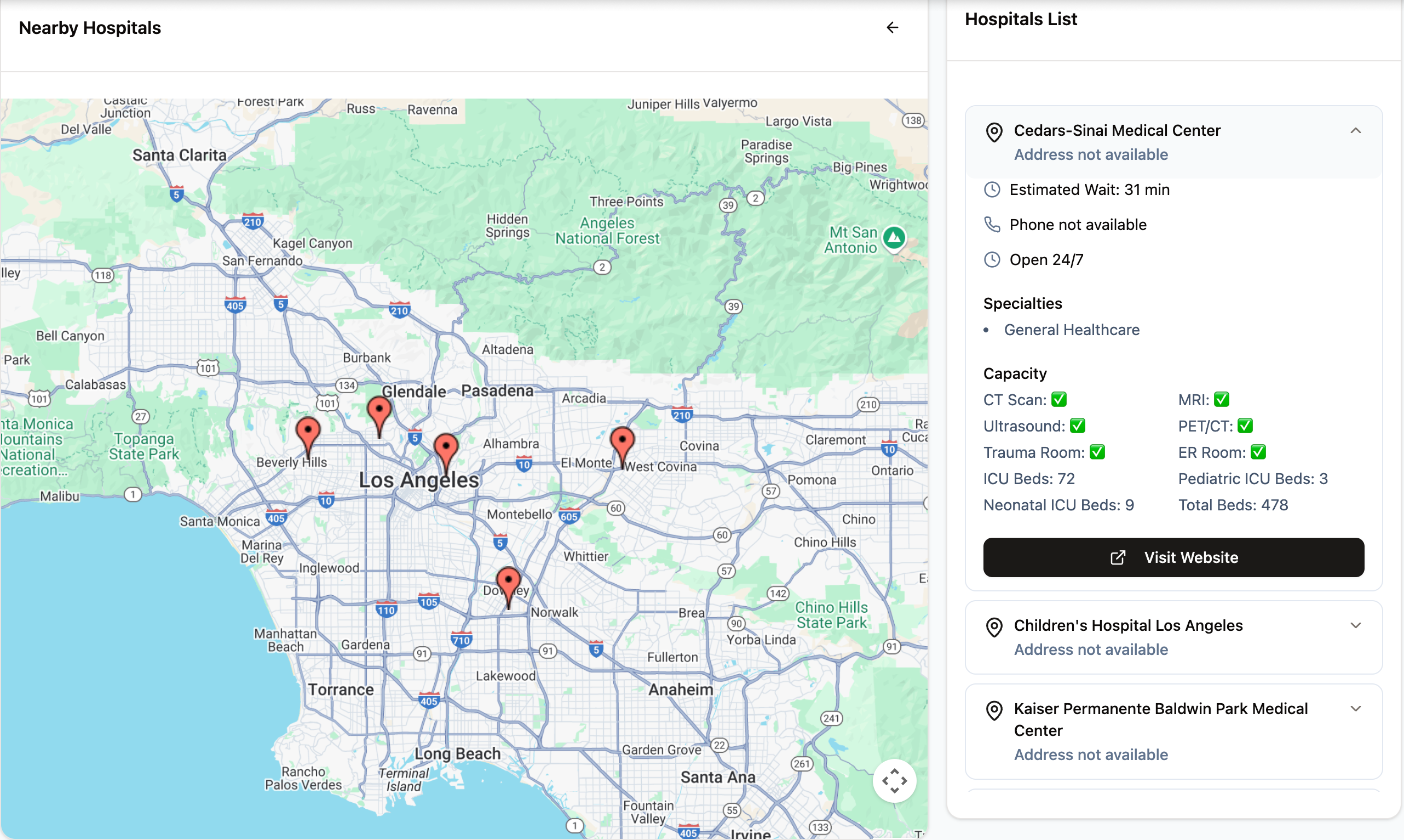Click the Trauma Room green checkbox

(1097, 452)
